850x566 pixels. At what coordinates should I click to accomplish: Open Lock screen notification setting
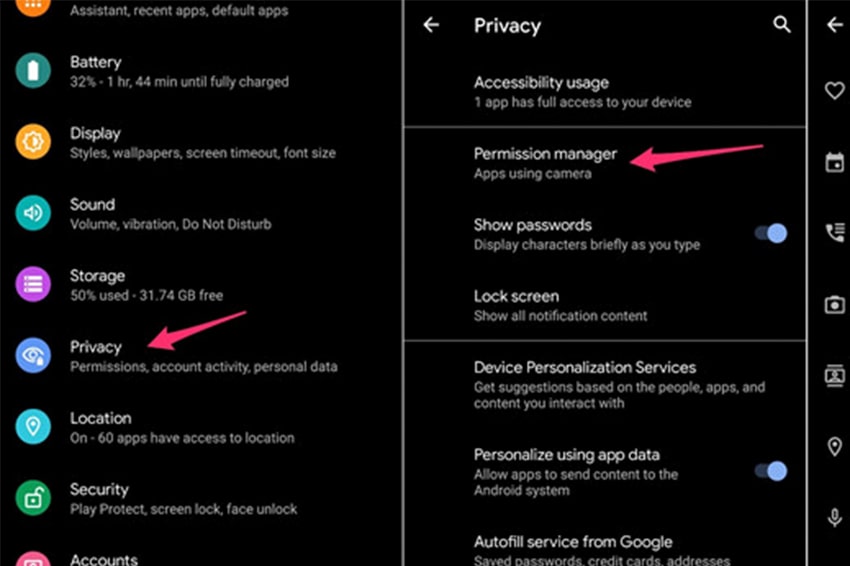click(605, 306)
